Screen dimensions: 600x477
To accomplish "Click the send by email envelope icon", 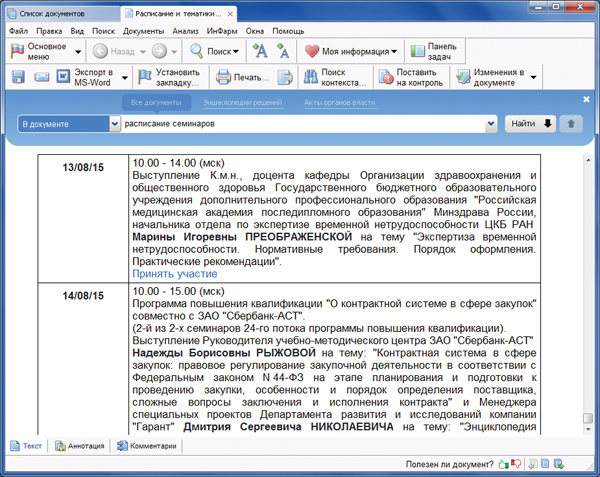I will [40, 78].
